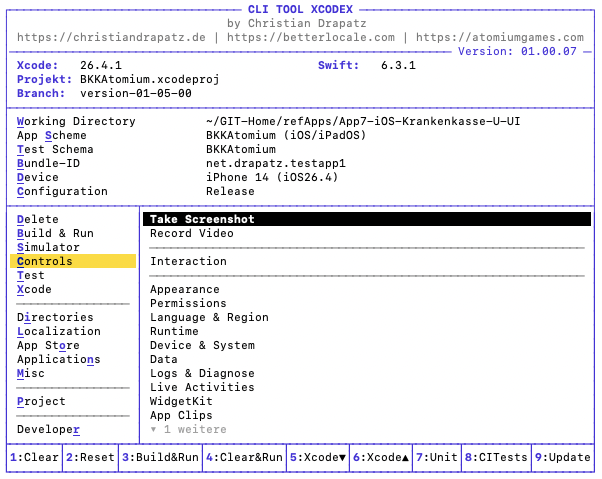
Task: Click the Release configuration value
Action: 230,191
